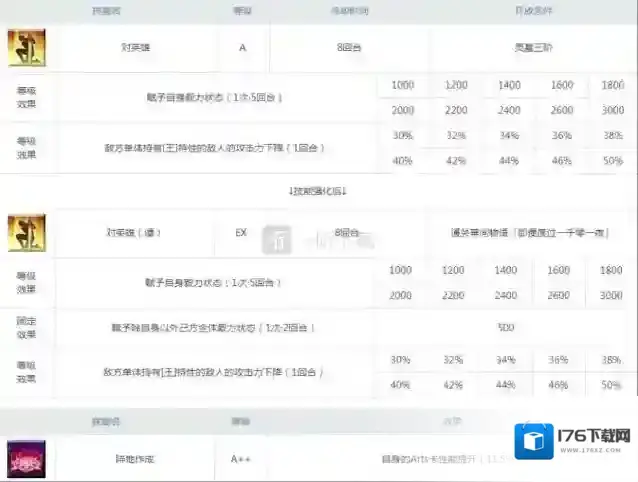638x482 pixels.
Task: Select '2600' in the rank EX skill table
Action: coord(558,295)
